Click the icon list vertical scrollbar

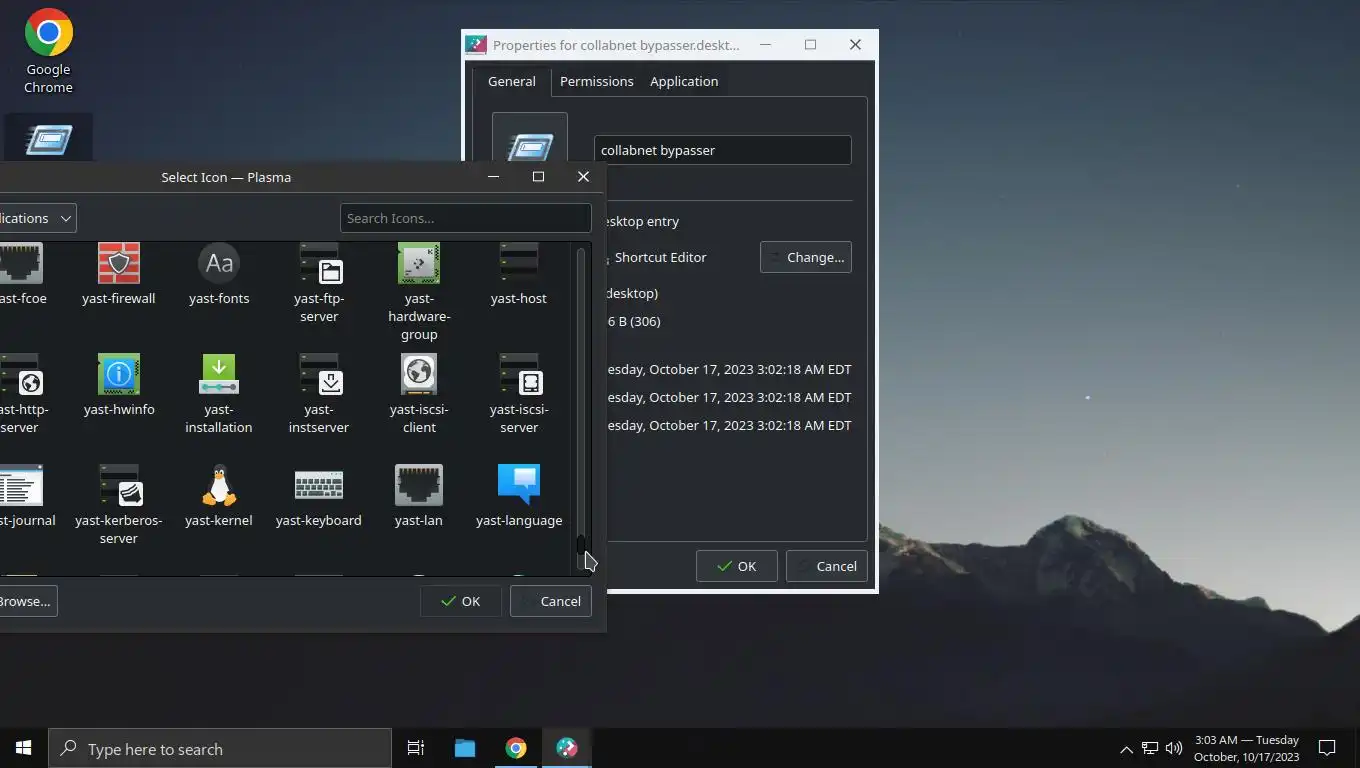coord(580,408)
